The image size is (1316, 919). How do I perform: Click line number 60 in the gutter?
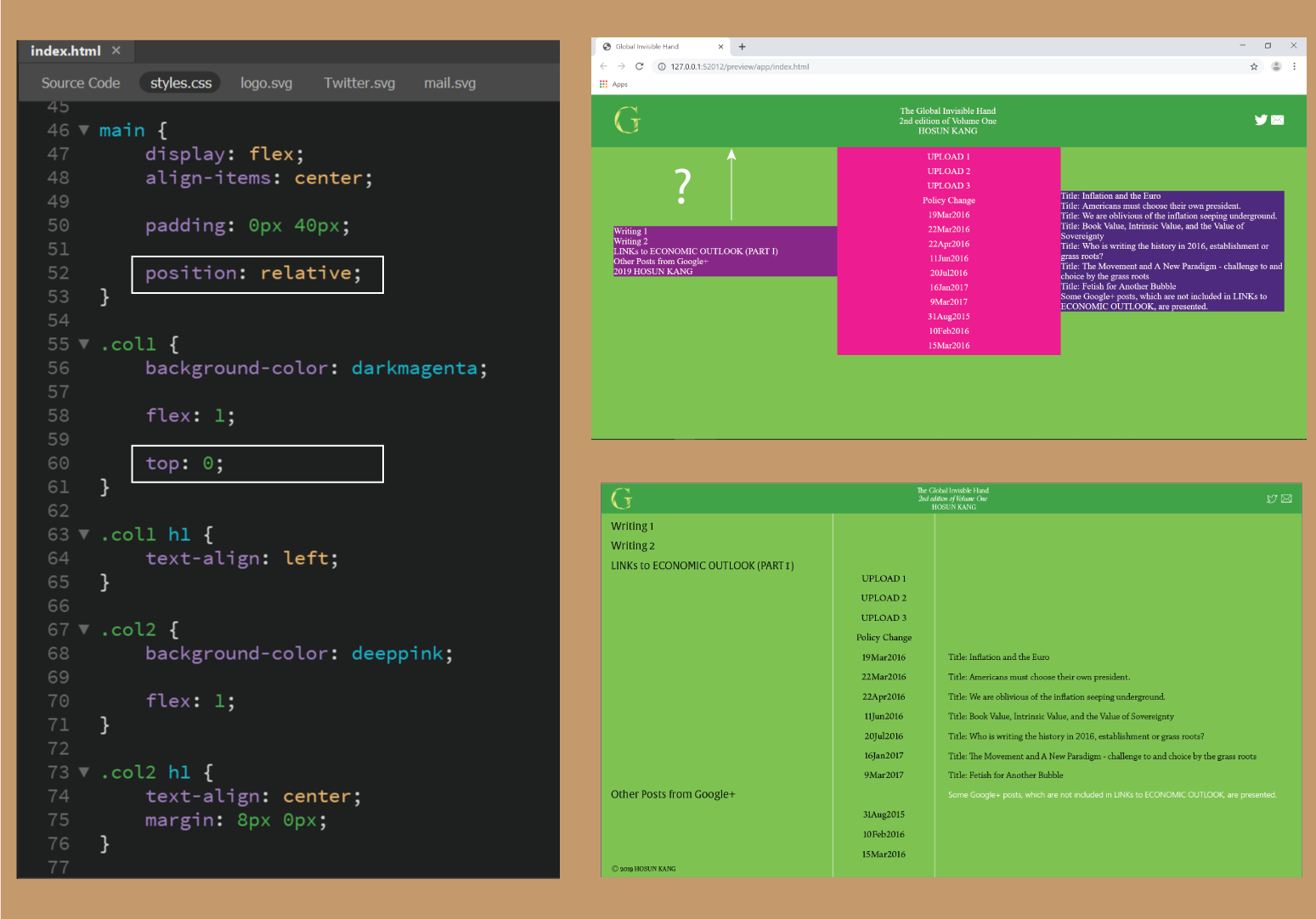tap(58, 464)
